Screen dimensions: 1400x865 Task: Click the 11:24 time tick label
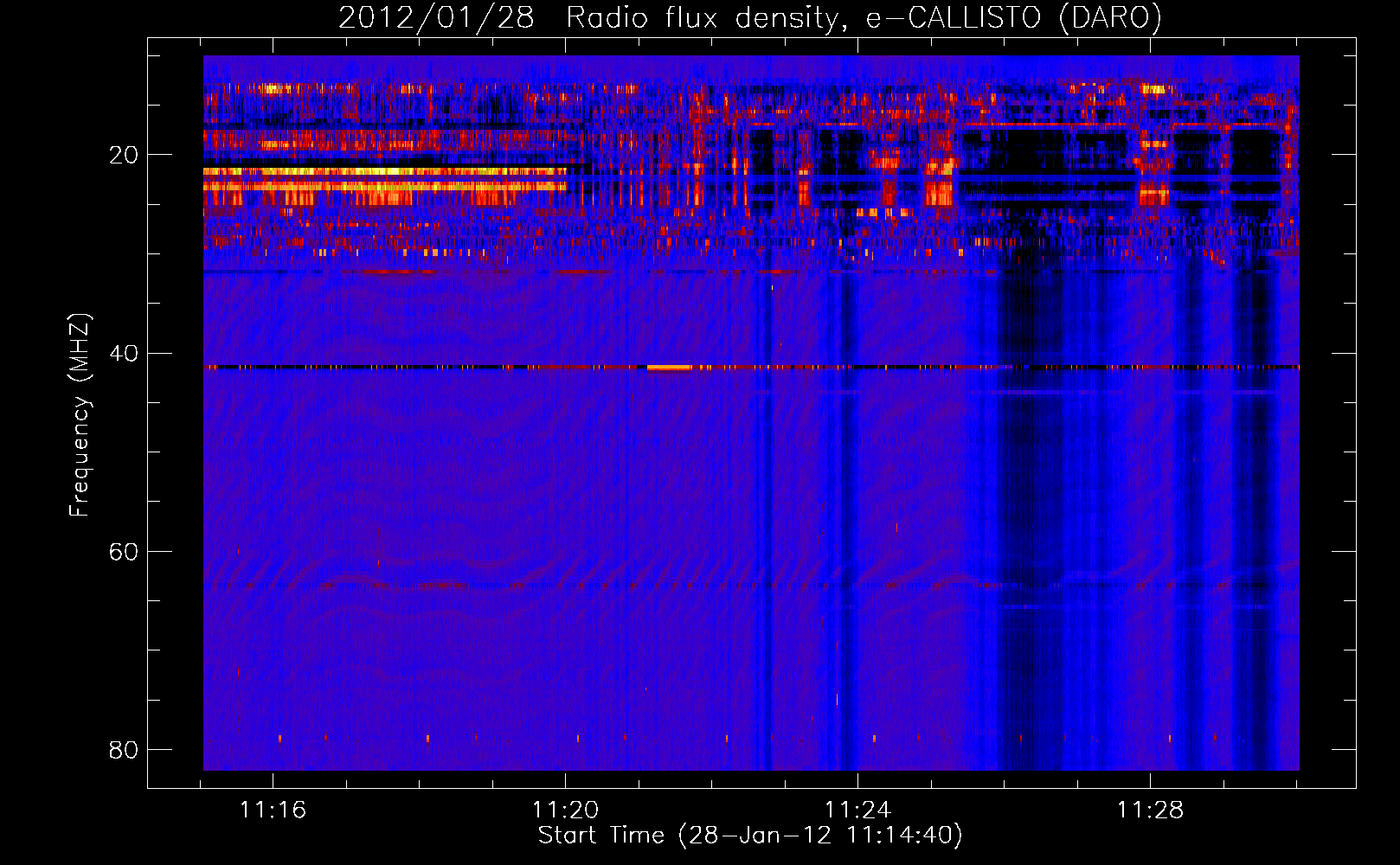coord(857,810)
